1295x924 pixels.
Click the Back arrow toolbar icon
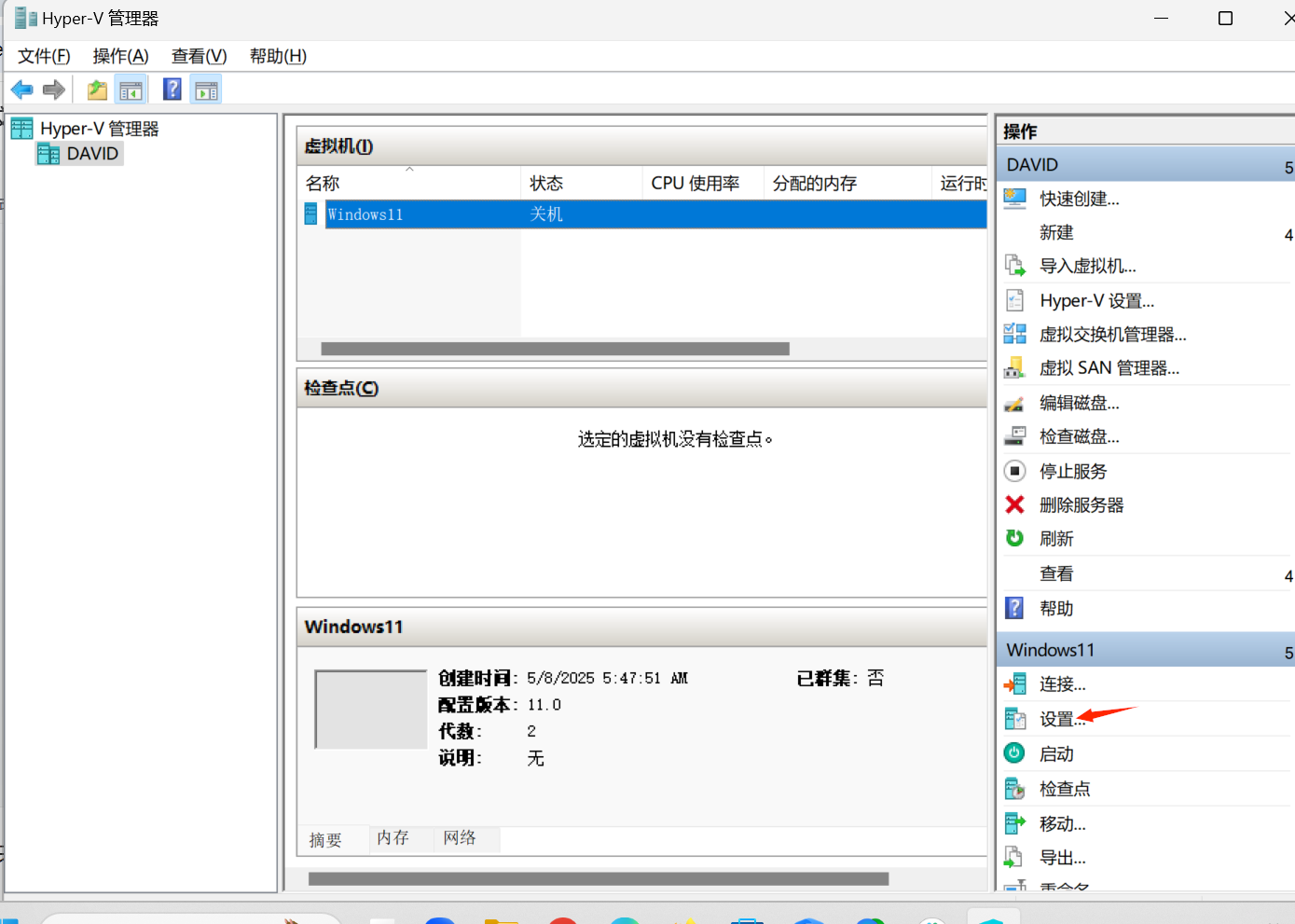coord(21,90)
